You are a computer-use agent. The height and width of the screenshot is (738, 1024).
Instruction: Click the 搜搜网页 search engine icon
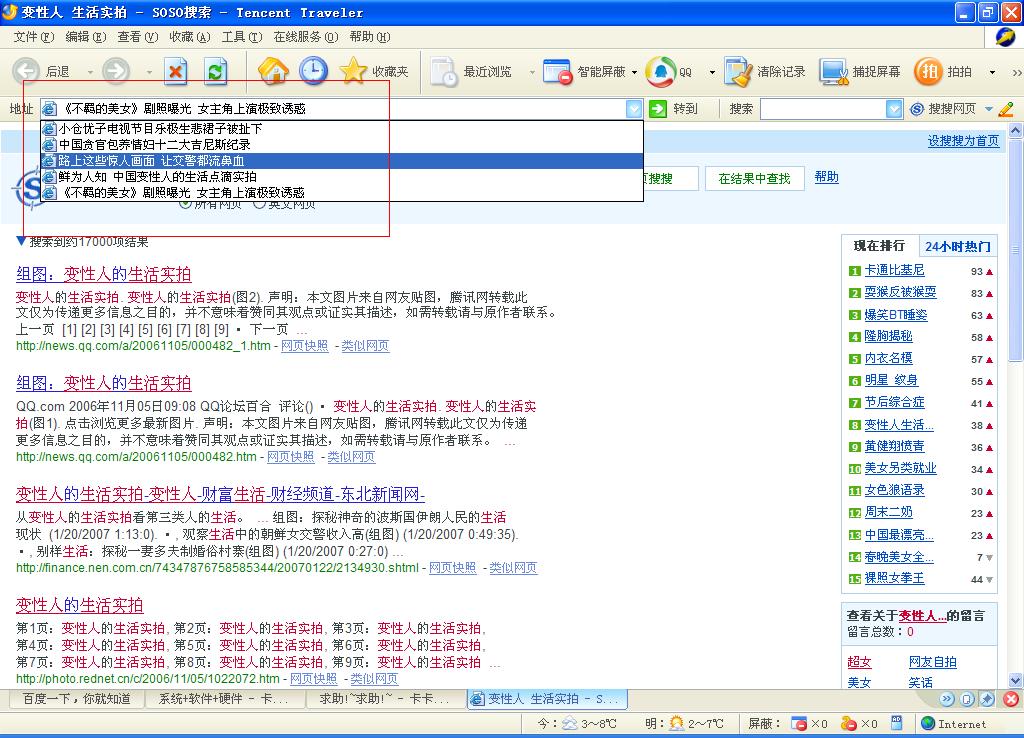[917, 109]
